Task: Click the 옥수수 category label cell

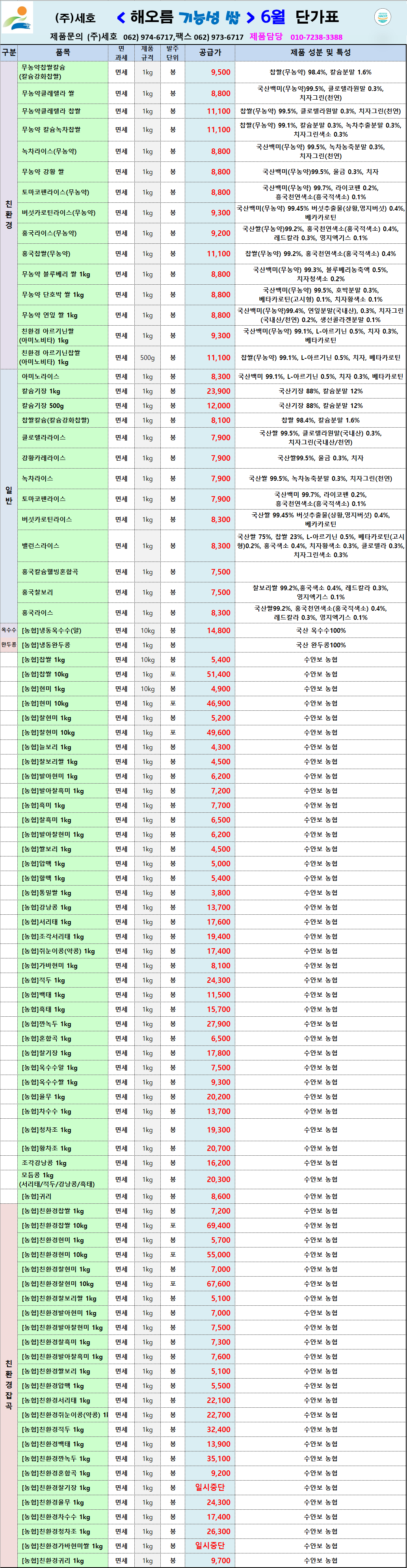Action: point(9,630)
